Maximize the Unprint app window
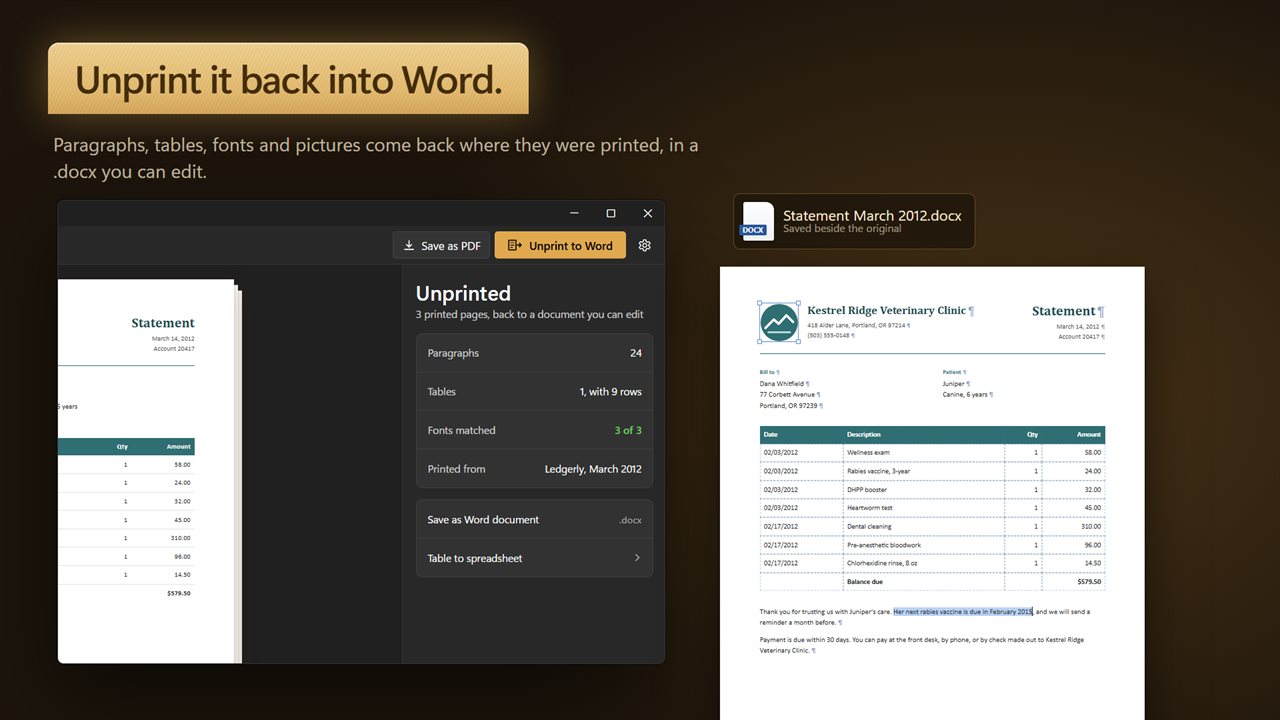This screenshot has width=1280, height=720. click(611, 213)
